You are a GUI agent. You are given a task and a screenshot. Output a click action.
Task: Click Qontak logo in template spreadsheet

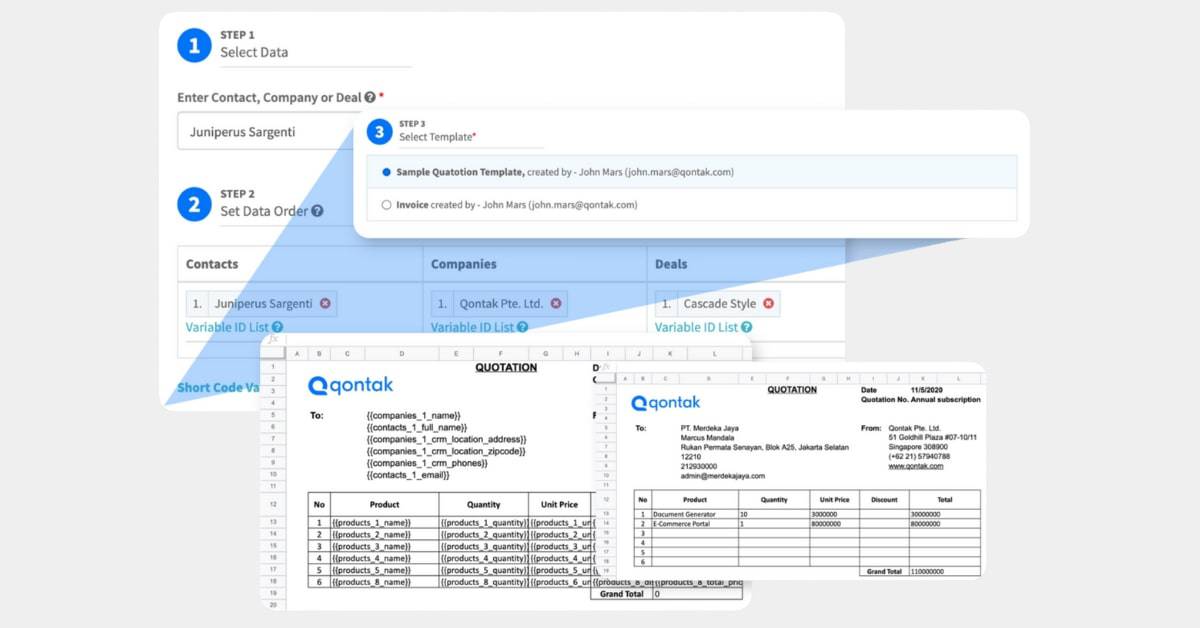coord(351,385)
